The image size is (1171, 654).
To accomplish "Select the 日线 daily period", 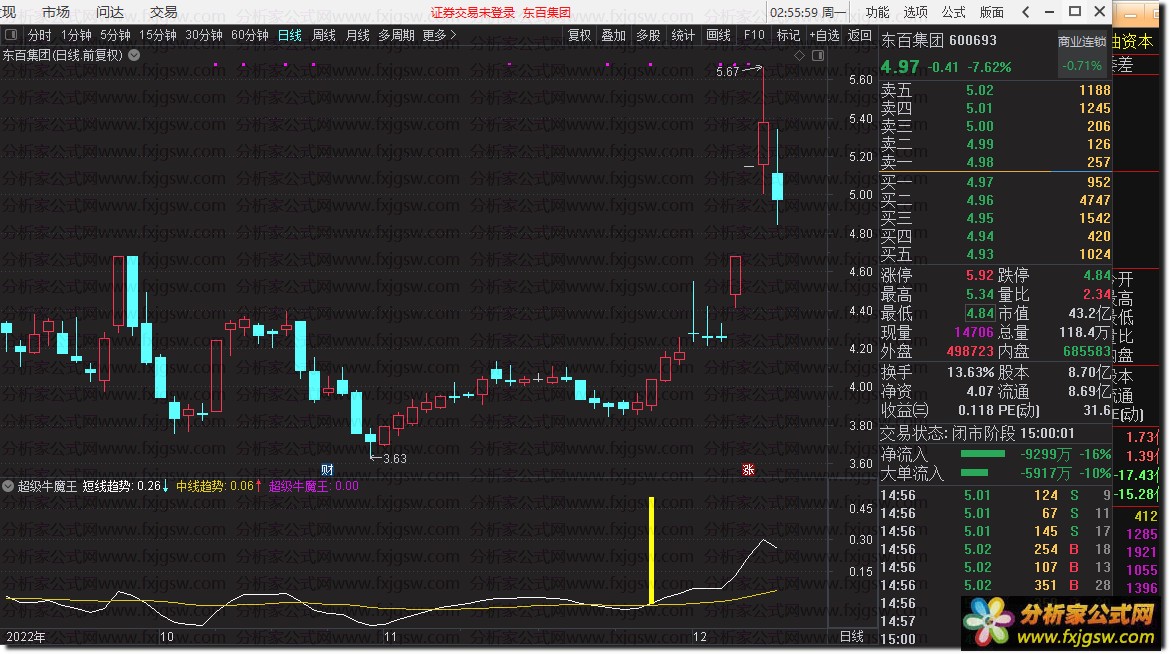I will [290, 35].
